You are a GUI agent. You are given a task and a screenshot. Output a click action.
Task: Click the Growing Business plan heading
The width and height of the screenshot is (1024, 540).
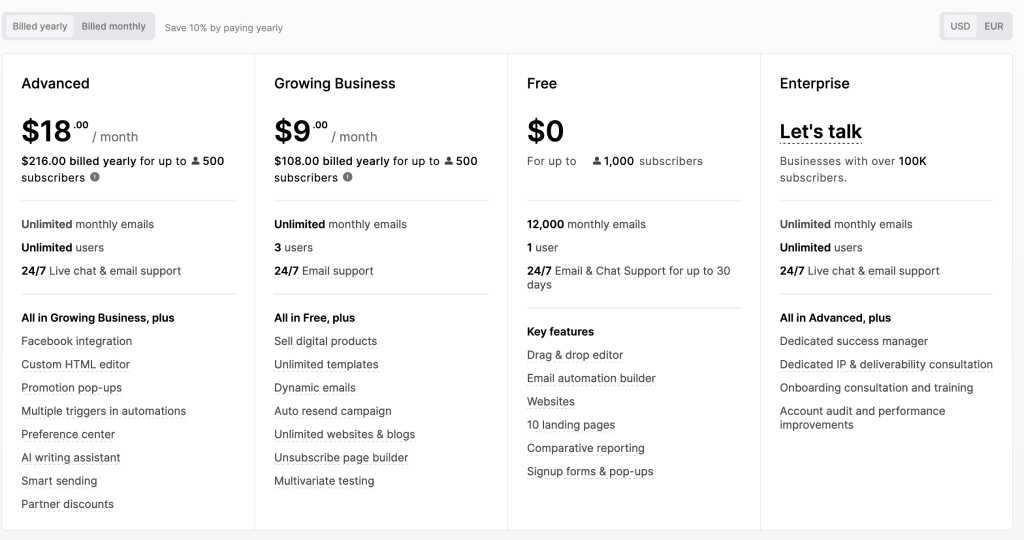(x=335, y=84)
